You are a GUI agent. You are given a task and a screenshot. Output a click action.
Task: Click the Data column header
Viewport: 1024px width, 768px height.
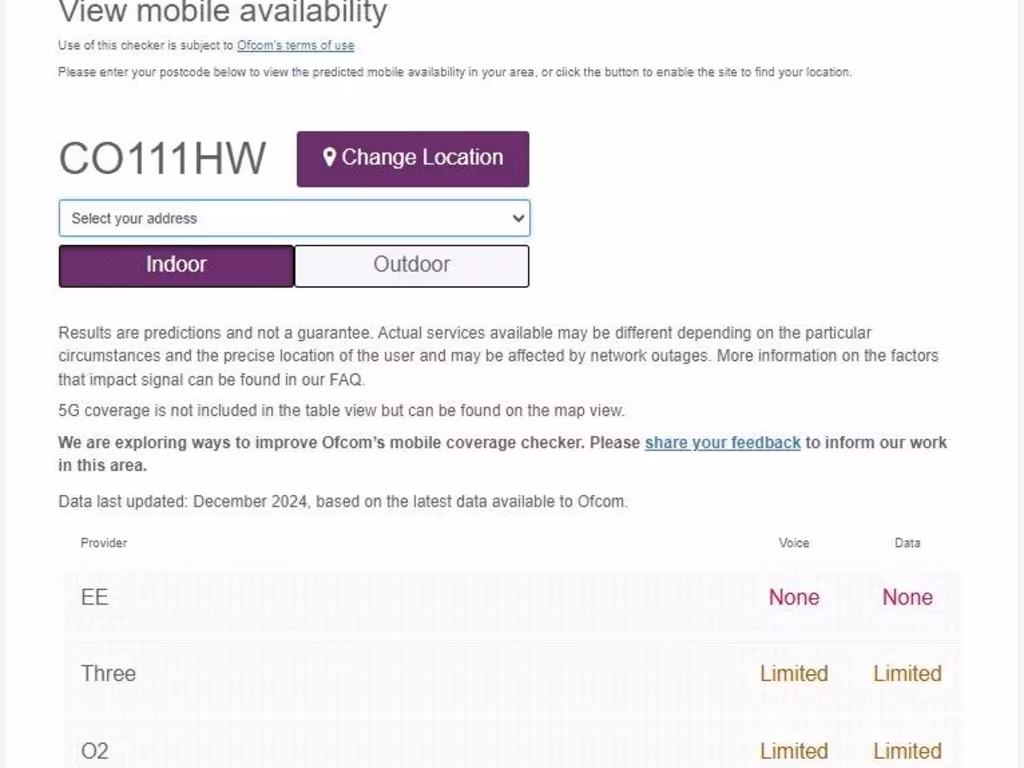coord(907,543)
